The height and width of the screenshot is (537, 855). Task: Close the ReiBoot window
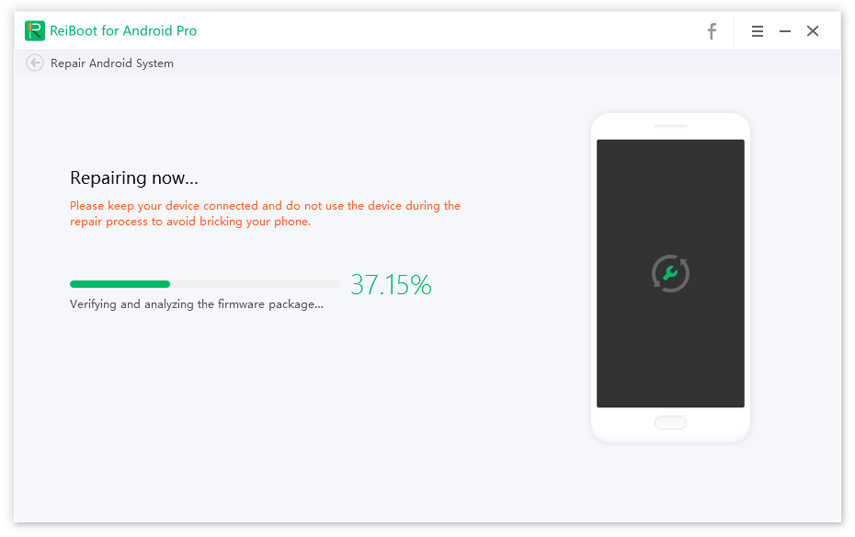813,31
